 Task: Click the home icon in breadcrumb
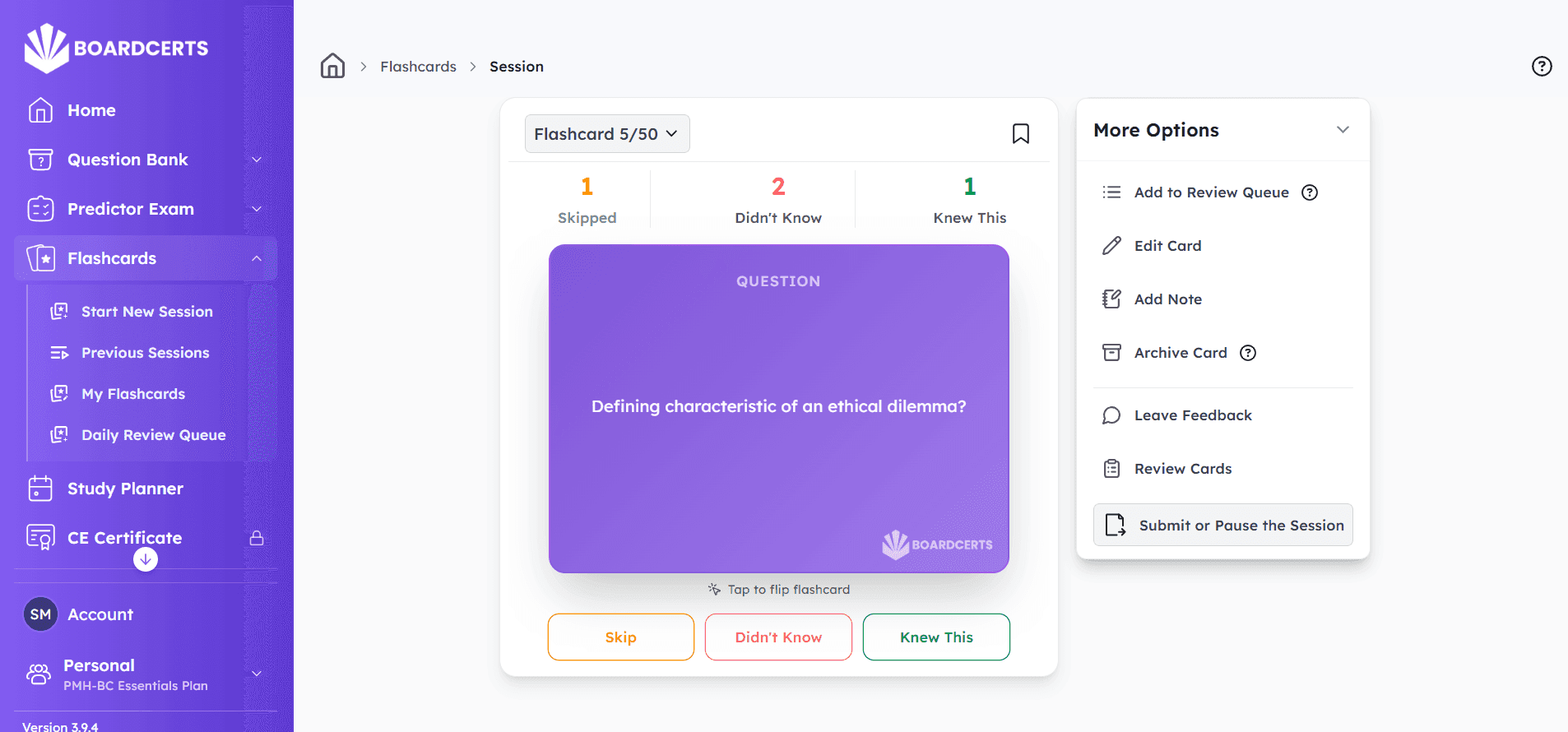click(x=332, y=66)
